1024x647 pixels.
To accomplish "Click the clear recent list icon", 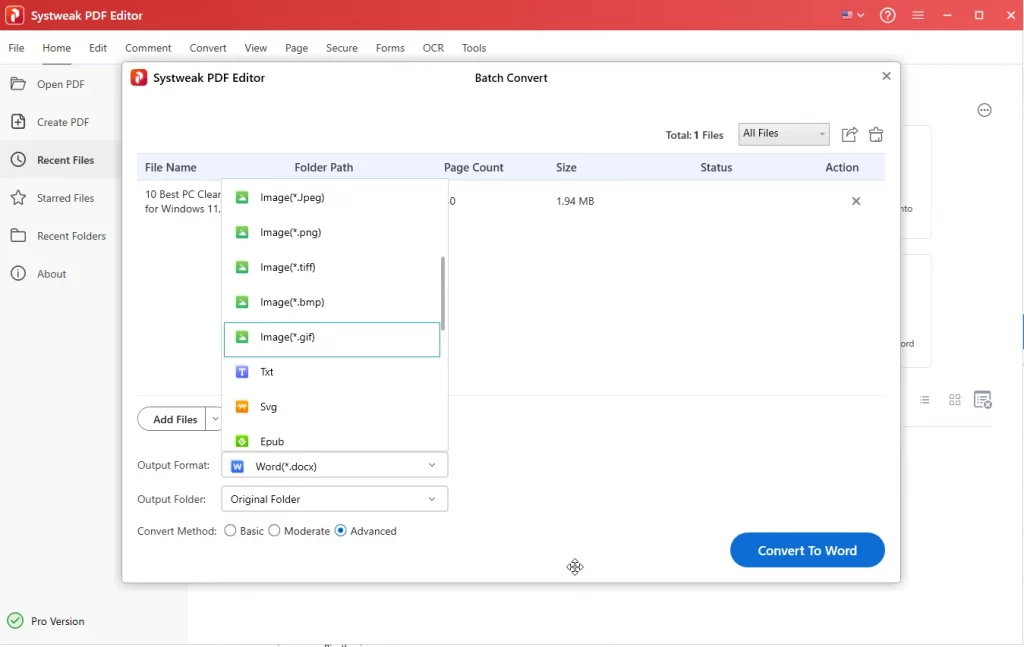I will click(x=983, y=400).
